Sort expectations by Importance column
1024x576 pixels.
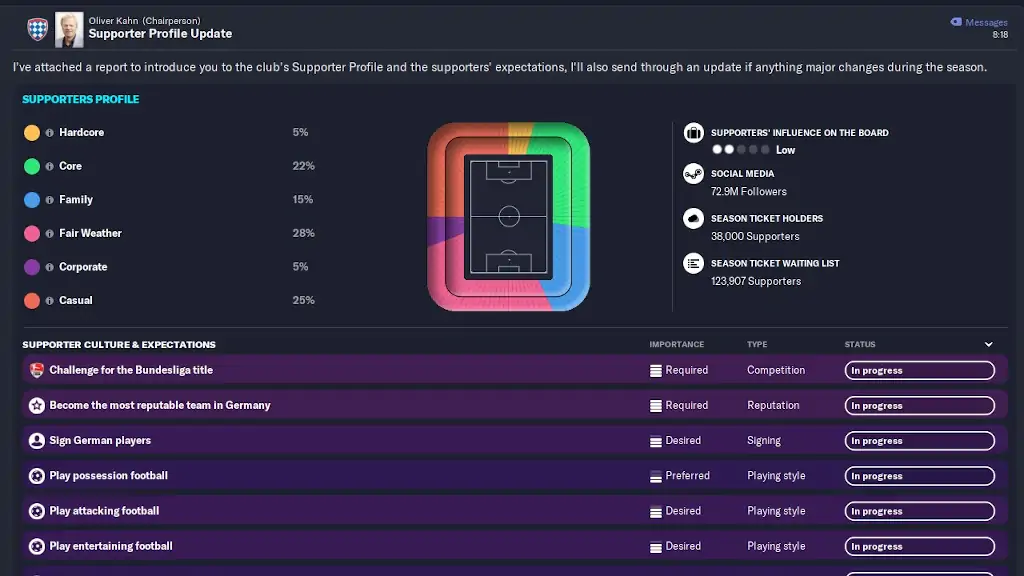[677, 345]
